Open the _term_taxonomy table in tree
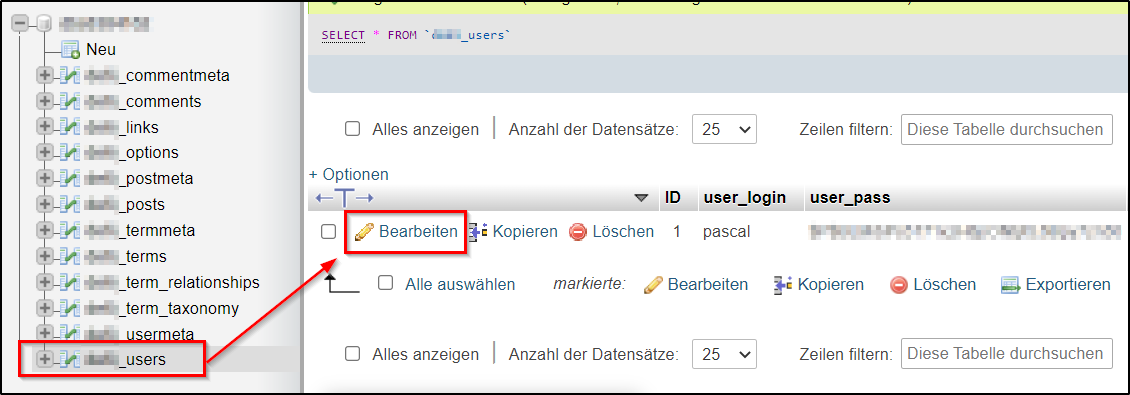 (x=161, y=309)
